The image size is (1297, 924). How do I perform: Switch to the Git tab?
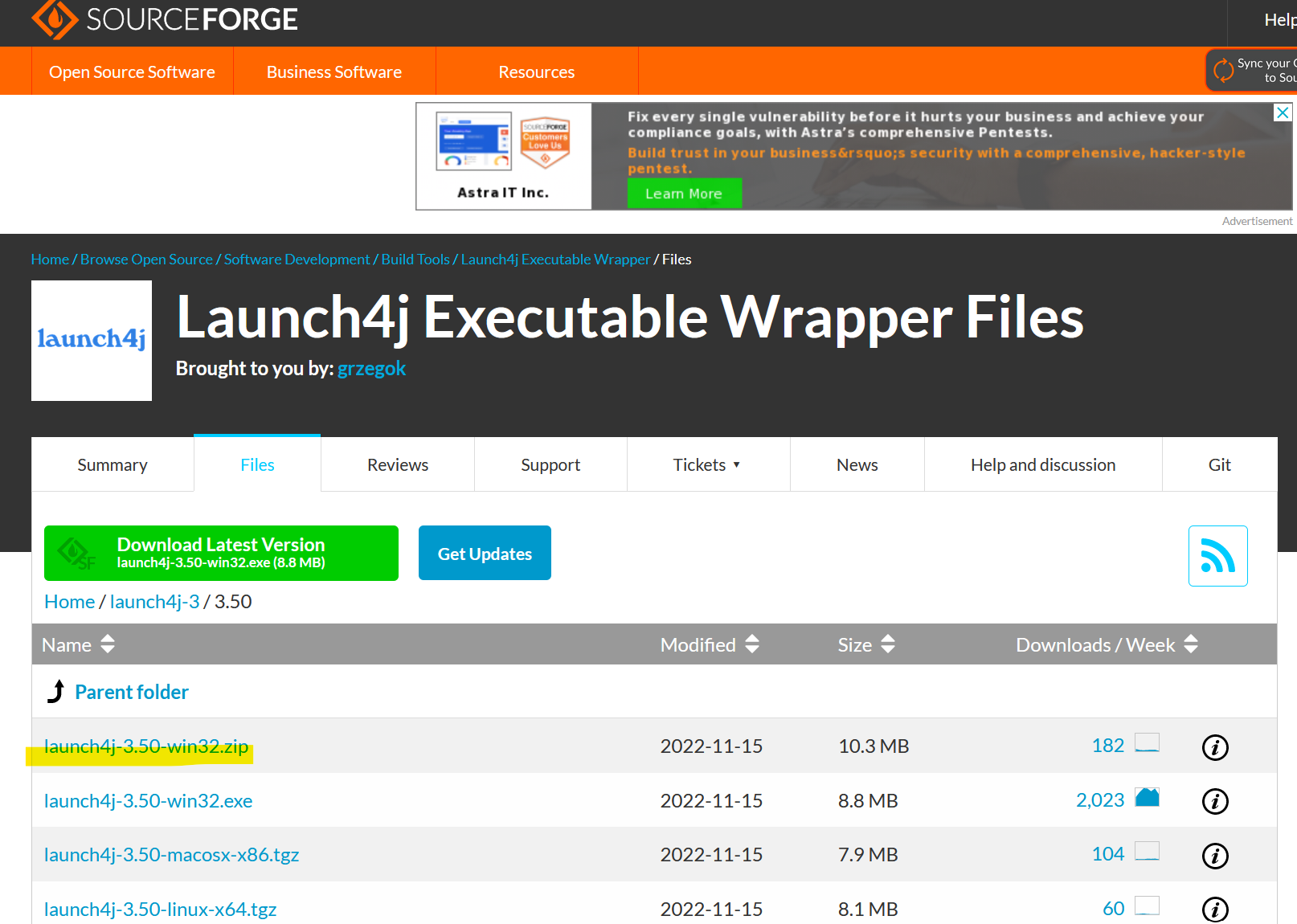[1220, 464]
